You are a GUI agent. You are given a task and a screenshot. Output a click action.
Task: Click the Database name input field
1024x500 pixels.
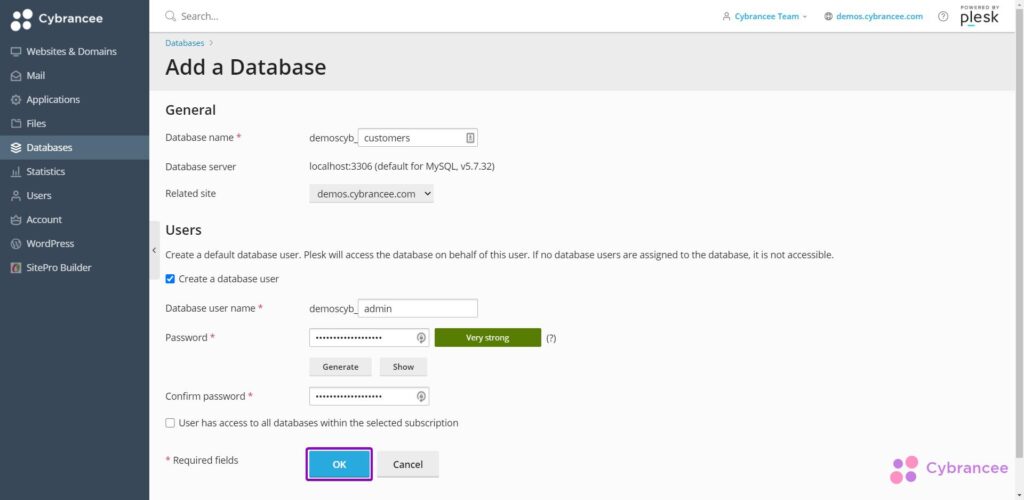(418, 138)
